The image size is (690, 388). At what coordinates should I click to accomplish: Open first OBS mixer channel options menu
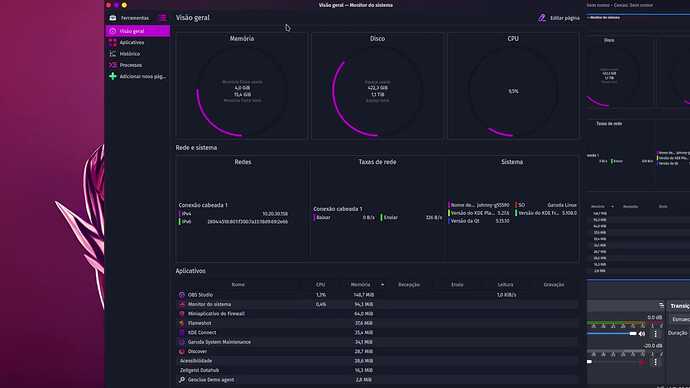[x=655, y=334]
